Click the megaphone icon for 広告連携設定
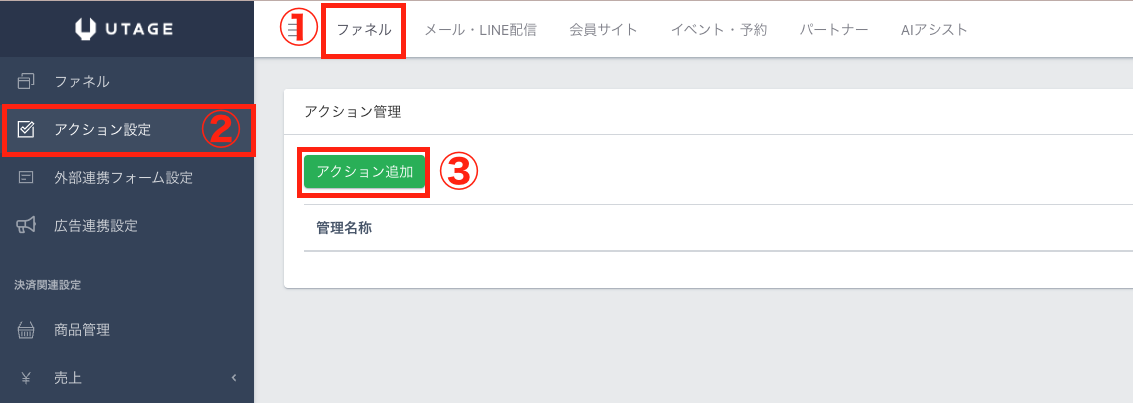Viewport: 1133px width, 403px height. 27,226
